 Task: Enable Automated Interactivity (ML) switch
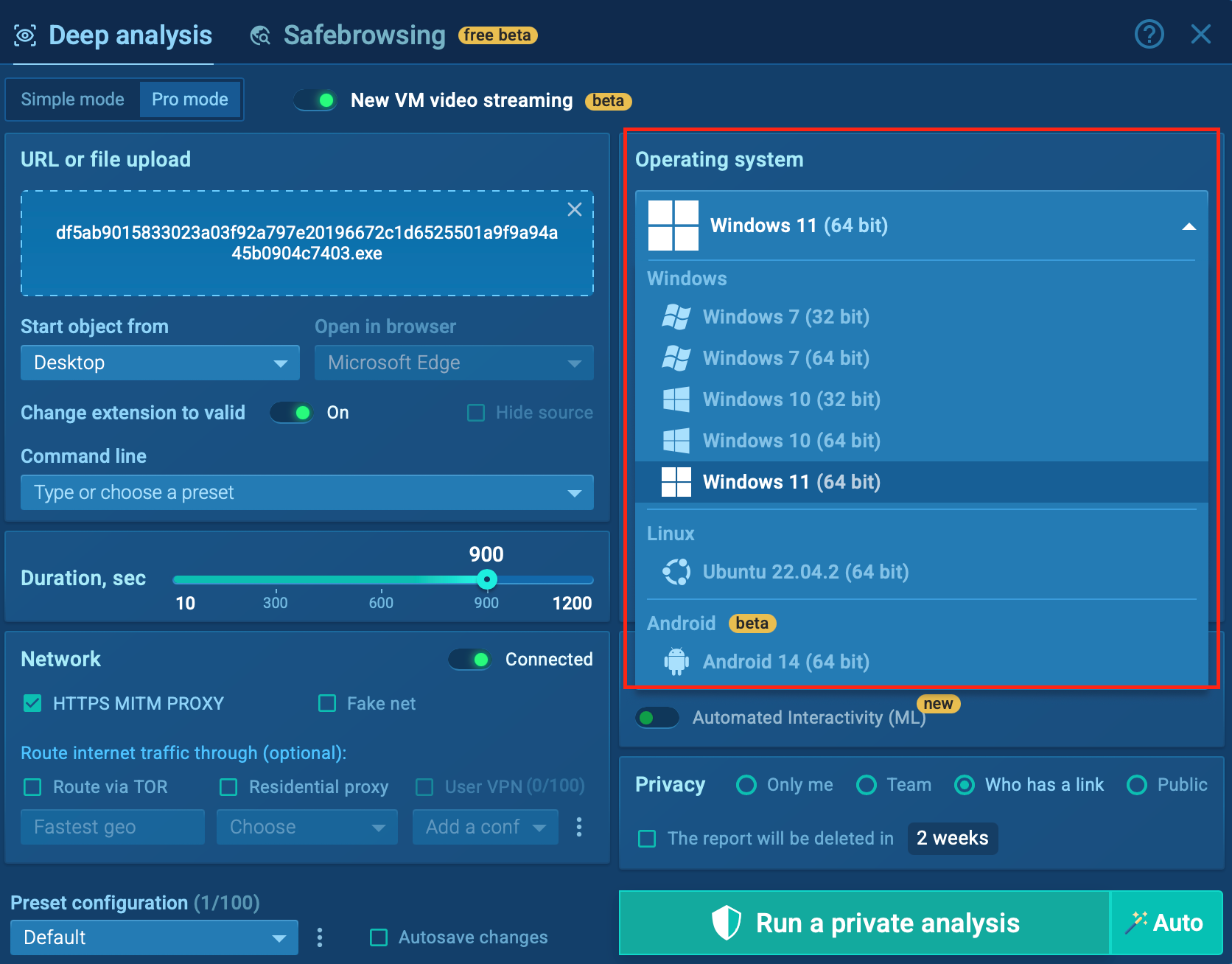[657, 718]
